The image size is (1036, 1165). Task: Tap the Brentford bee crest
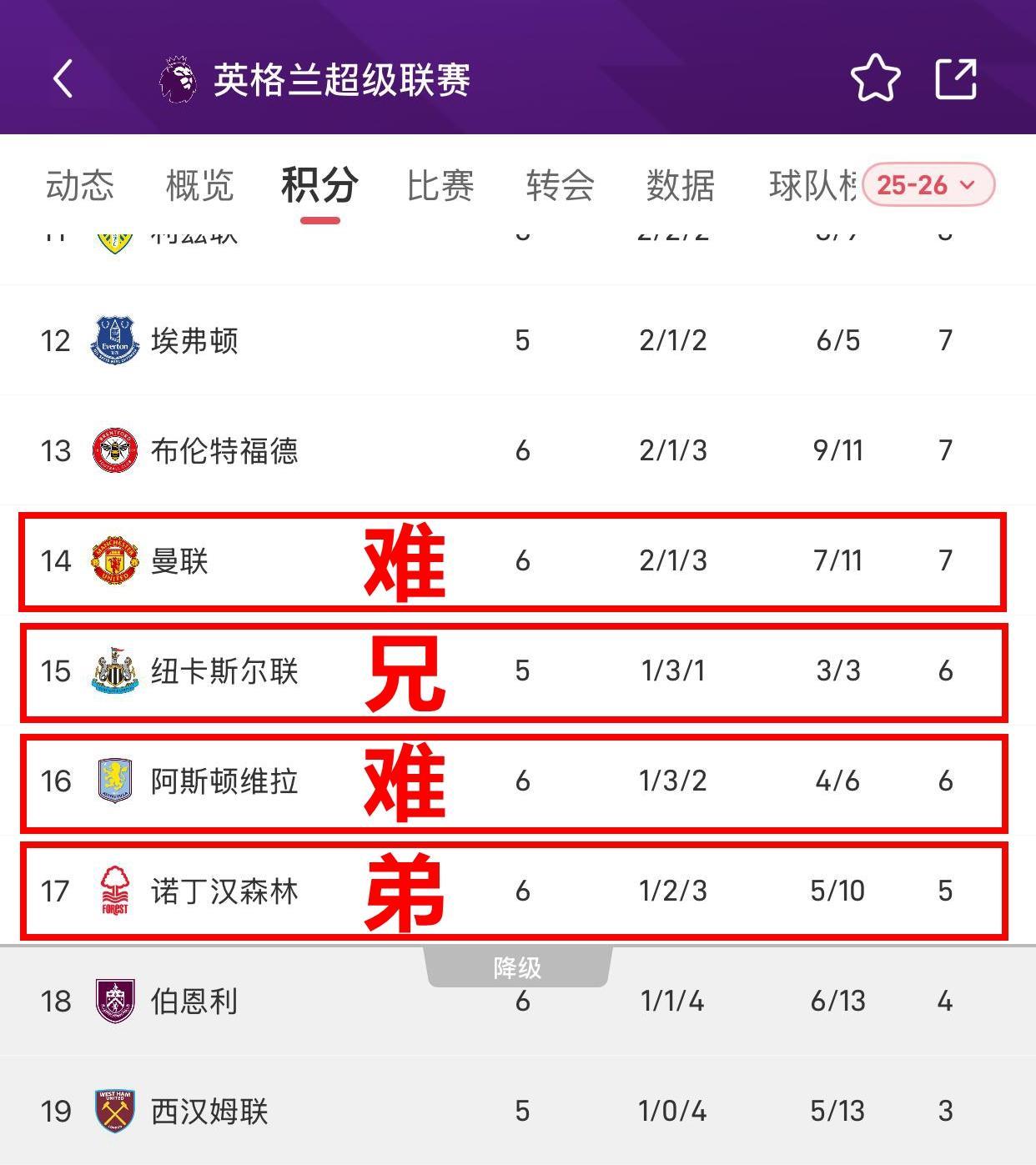(115, 450)
